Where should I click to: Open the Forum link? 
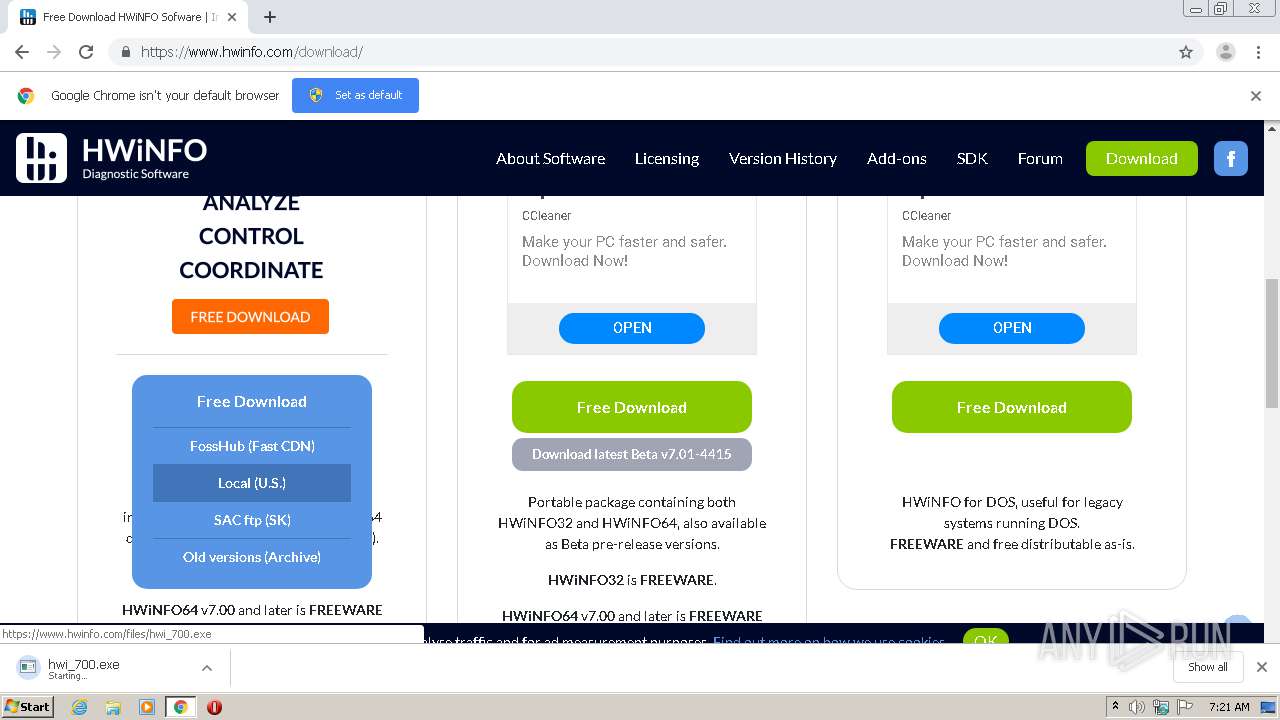1040,158
